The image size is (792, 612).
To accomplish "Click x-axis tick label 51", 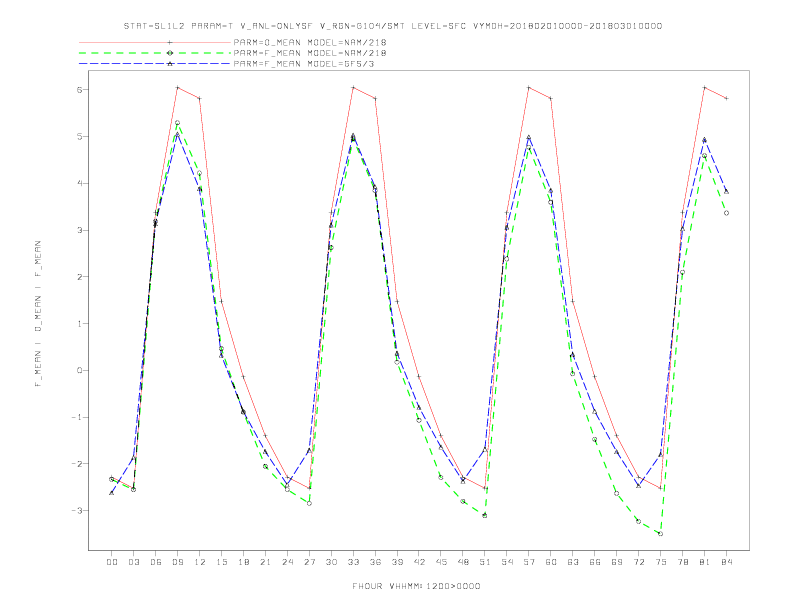I will [485, 562].
